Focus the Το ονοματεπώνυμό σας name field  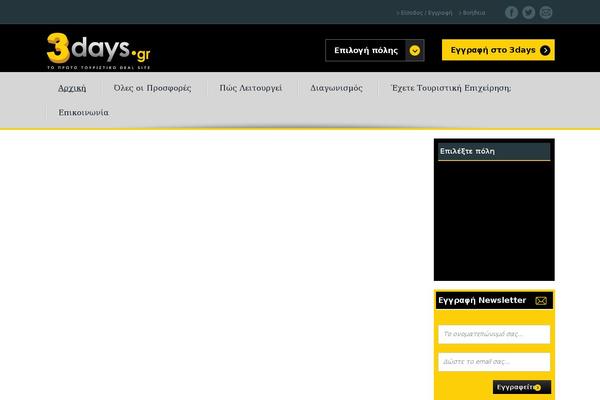tap(494, 334)
